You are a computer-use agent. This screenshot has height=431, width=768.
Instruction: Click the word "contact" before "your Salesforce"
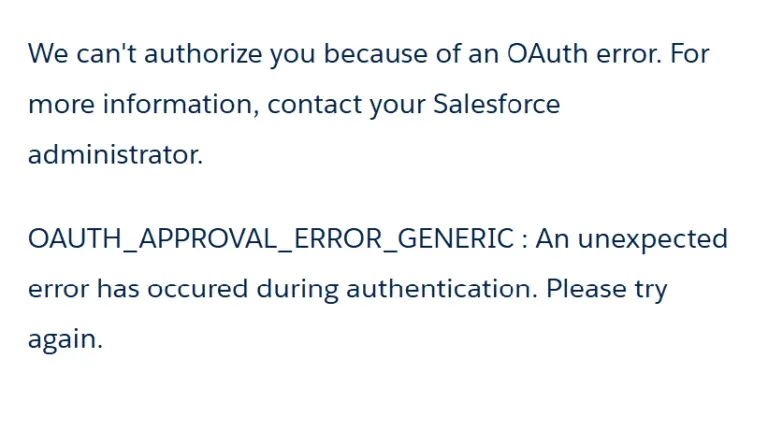tap(314, 105)
